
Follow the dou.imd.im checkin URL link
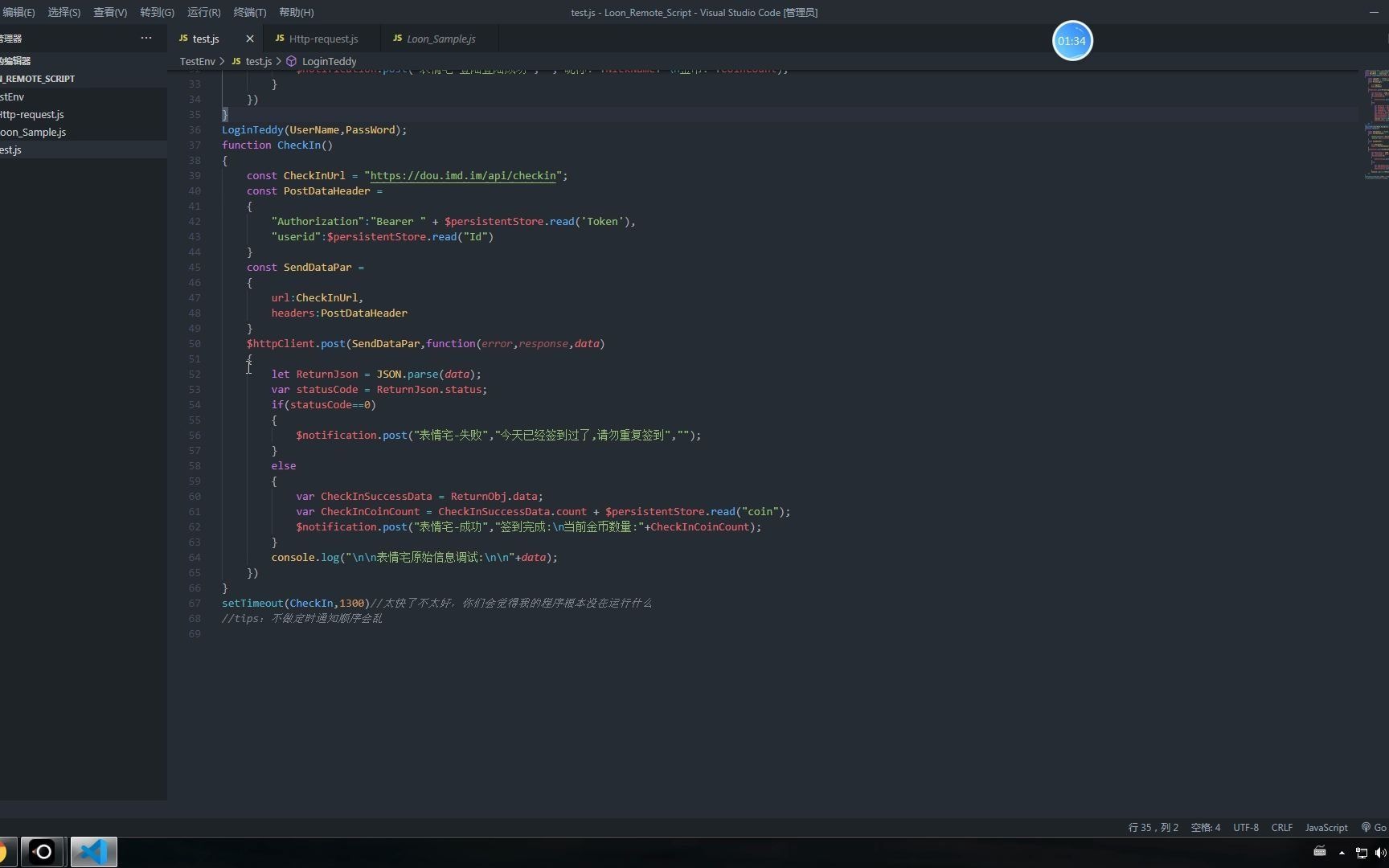(x=463, y=175)
